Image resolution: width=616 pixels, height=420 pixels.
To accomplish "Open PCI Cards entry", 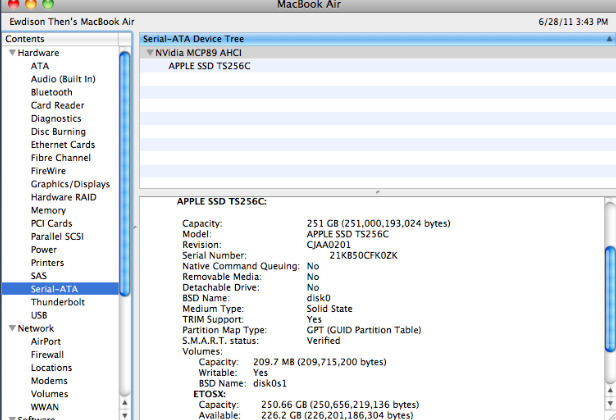I will [x=51, y=223].
